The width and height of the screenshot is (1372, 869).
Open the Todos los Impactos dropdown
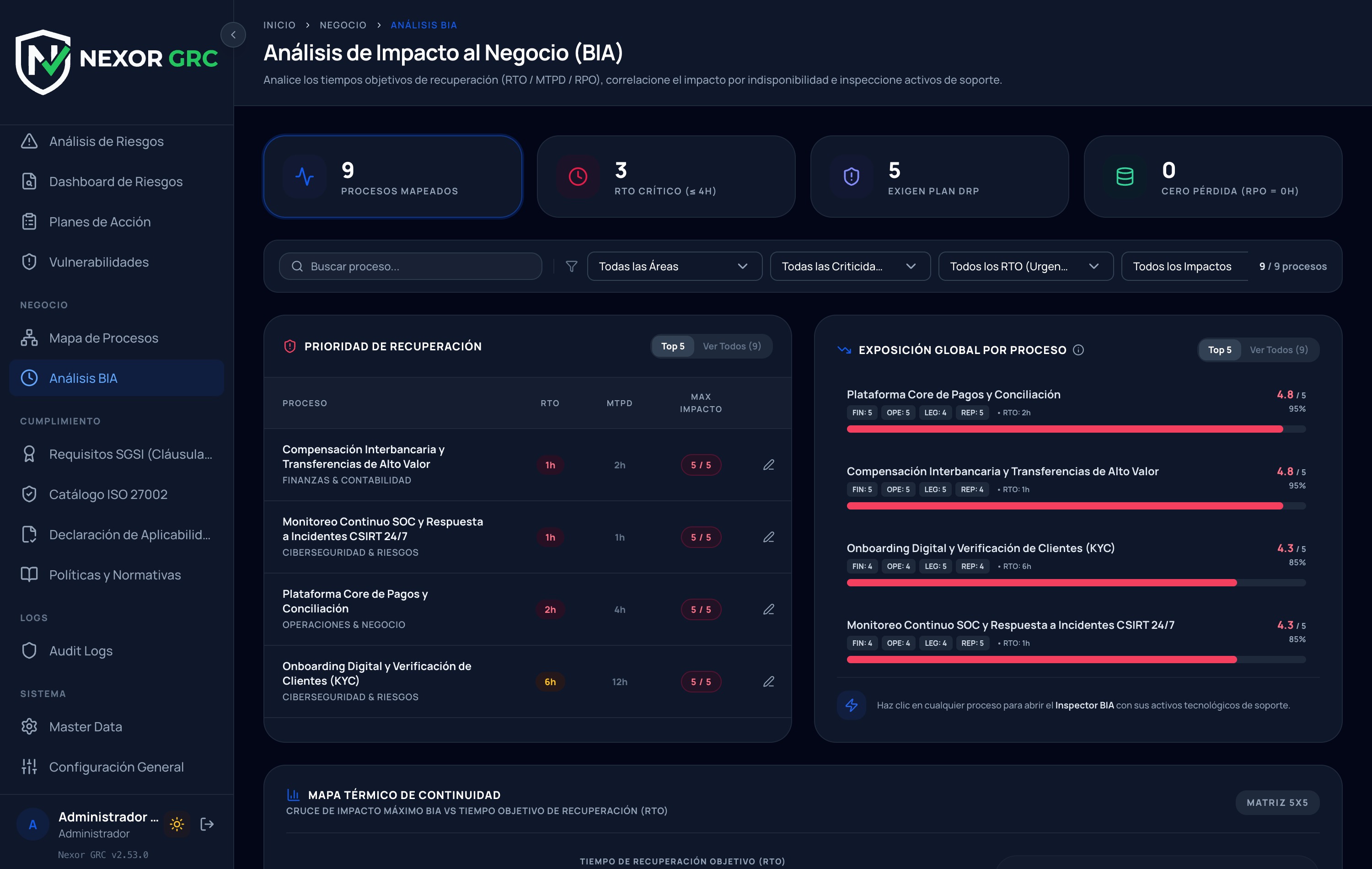coord(1184,266)
